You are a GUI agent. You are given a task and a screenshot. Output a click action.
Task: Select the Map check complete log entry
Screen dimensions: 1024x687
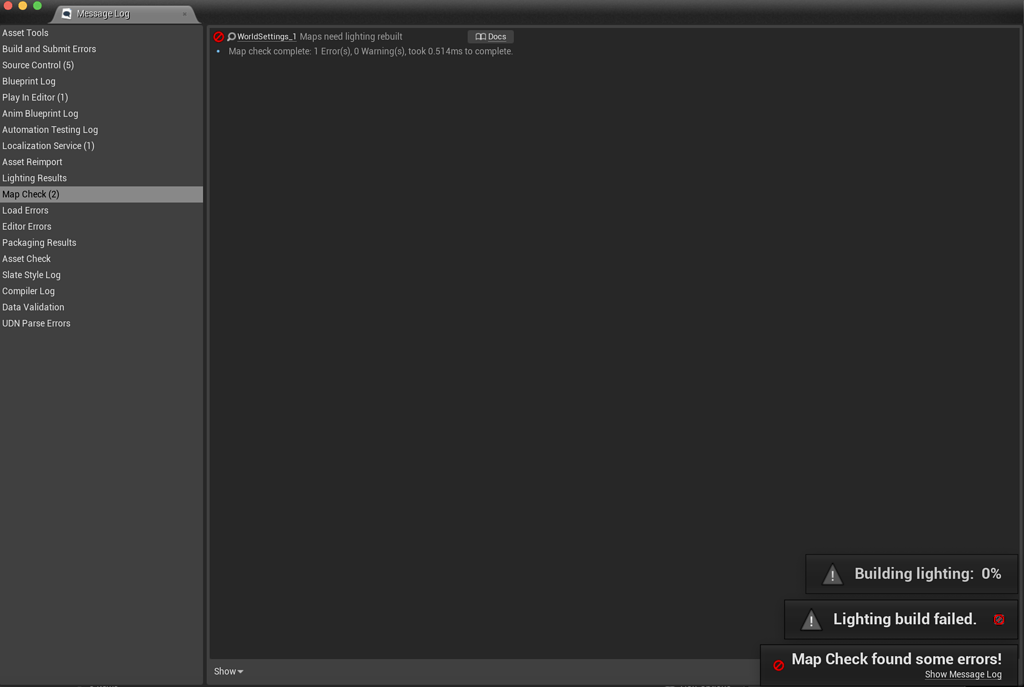click(370, 50)
